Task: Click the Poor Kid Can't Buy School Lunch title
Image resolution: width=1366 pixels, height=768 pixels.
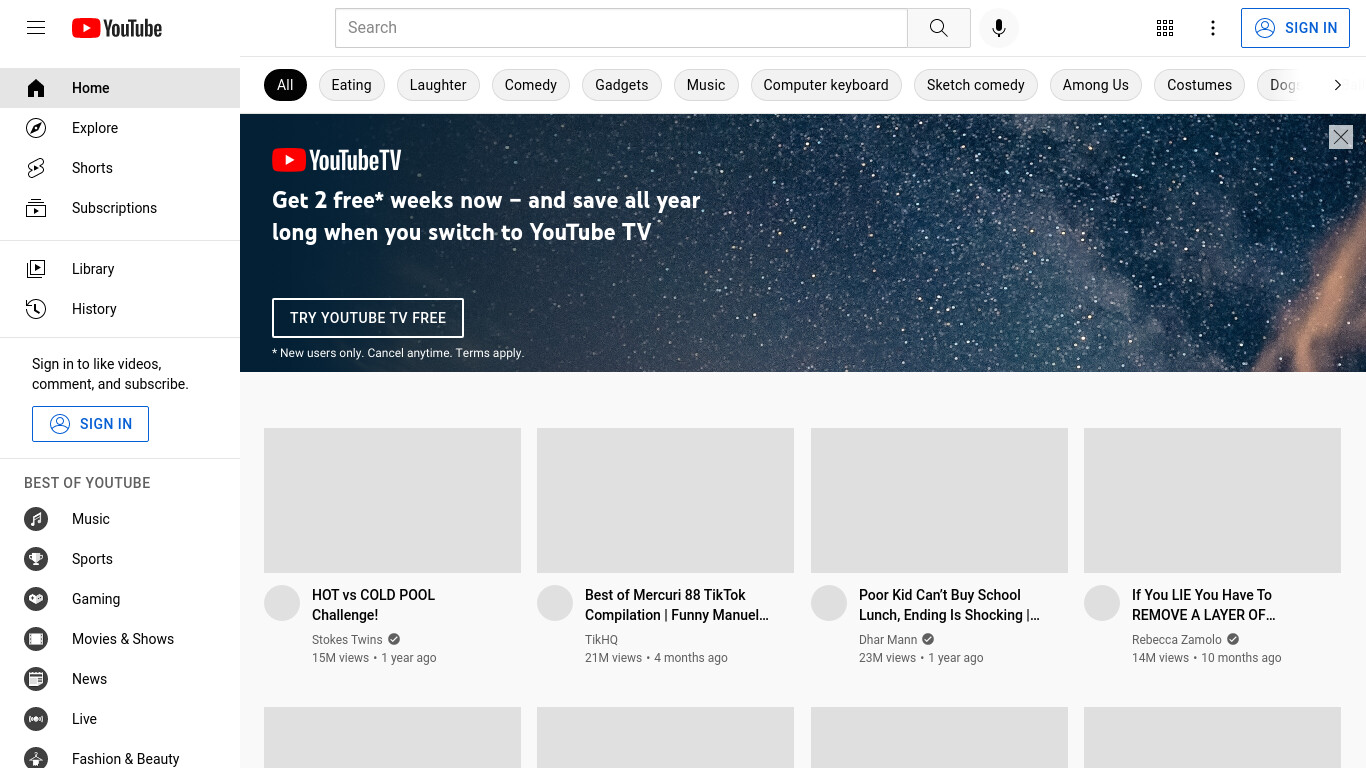Action: pos(950,605)
